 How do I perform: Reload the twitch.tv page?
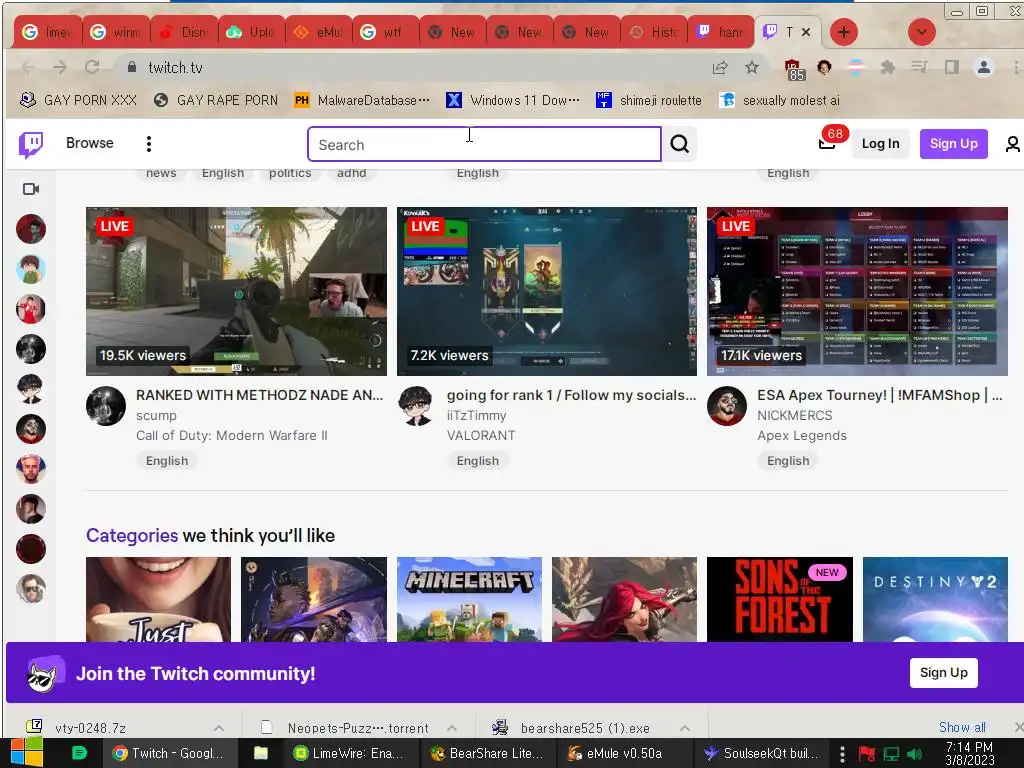[92, 67]
